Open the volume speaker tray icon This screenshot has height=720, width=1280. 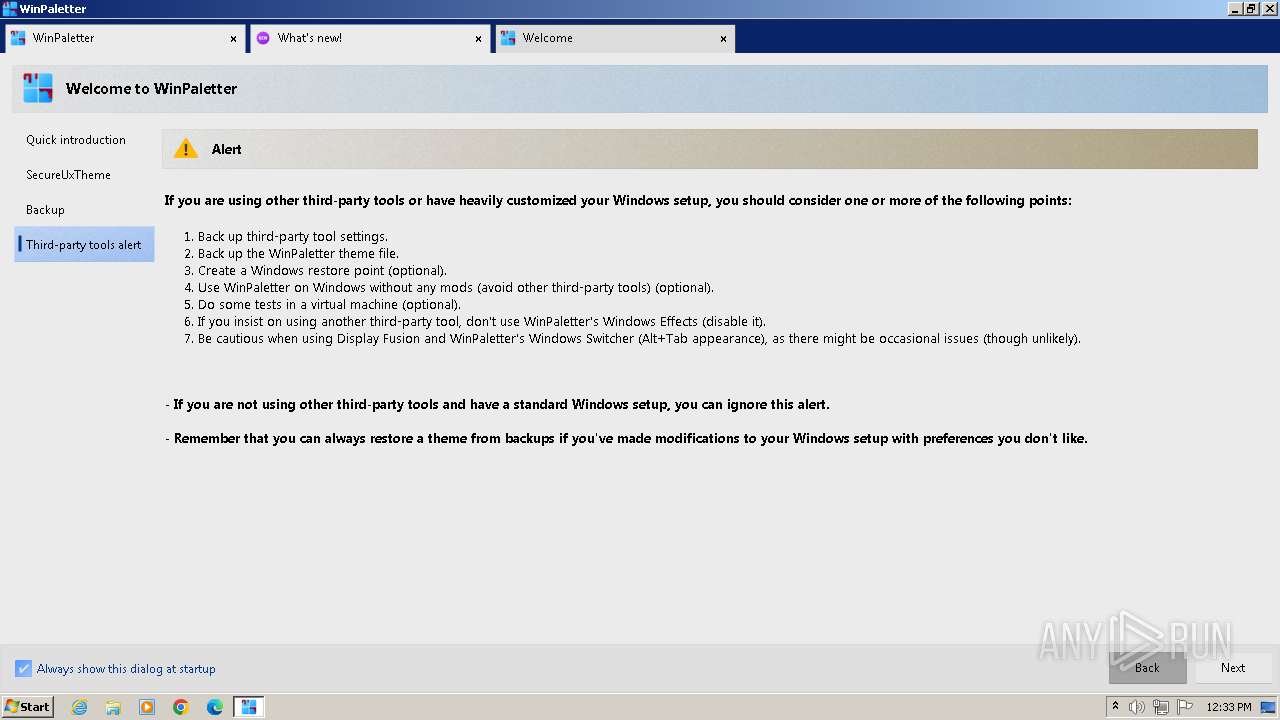(1137, 707)
